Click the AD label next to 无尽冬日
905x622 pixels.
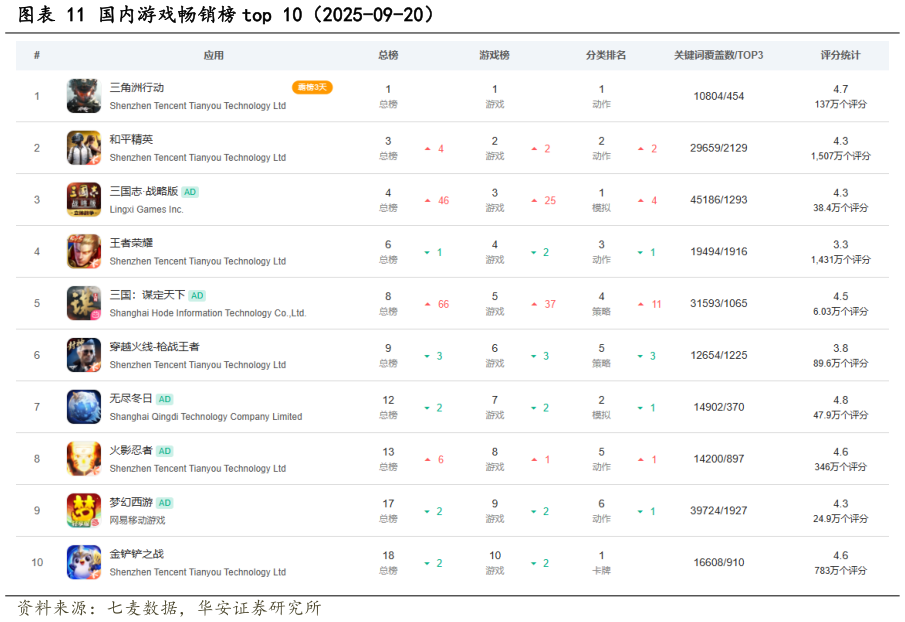pos(163,399)
